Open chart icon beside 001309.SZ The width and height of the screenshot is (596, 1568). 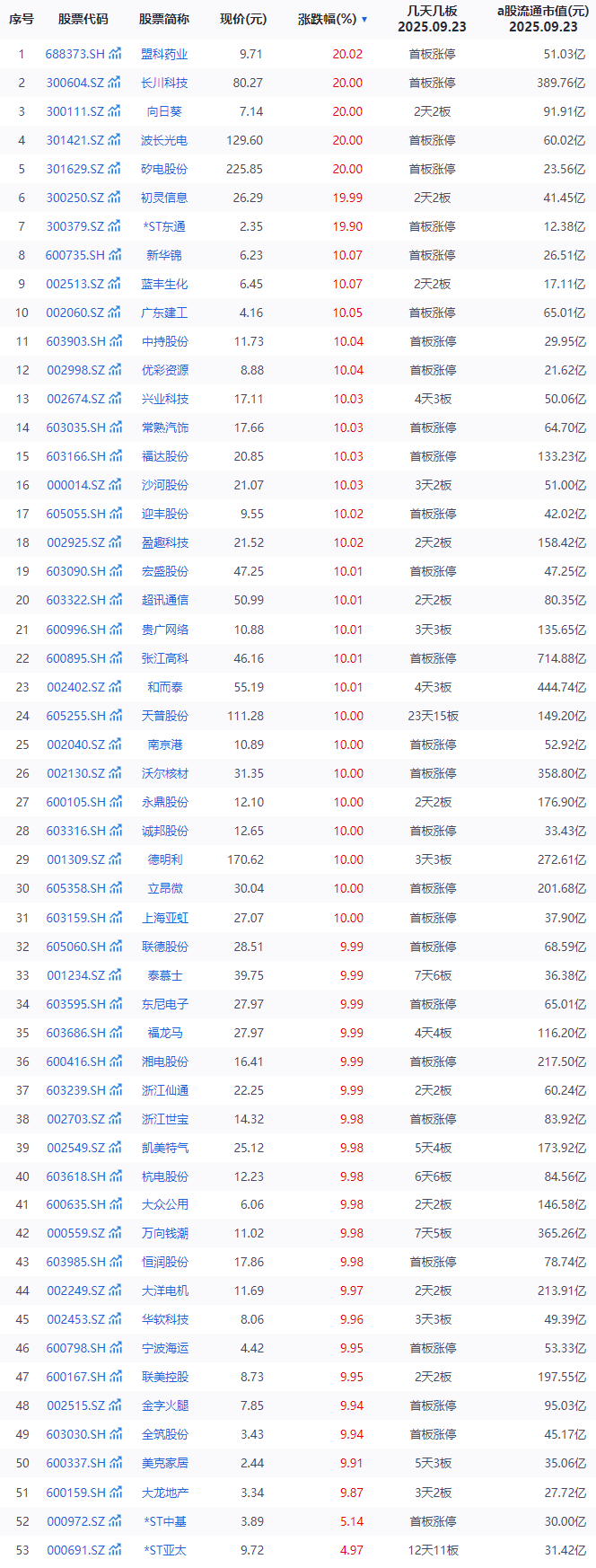tap(114, 859)
